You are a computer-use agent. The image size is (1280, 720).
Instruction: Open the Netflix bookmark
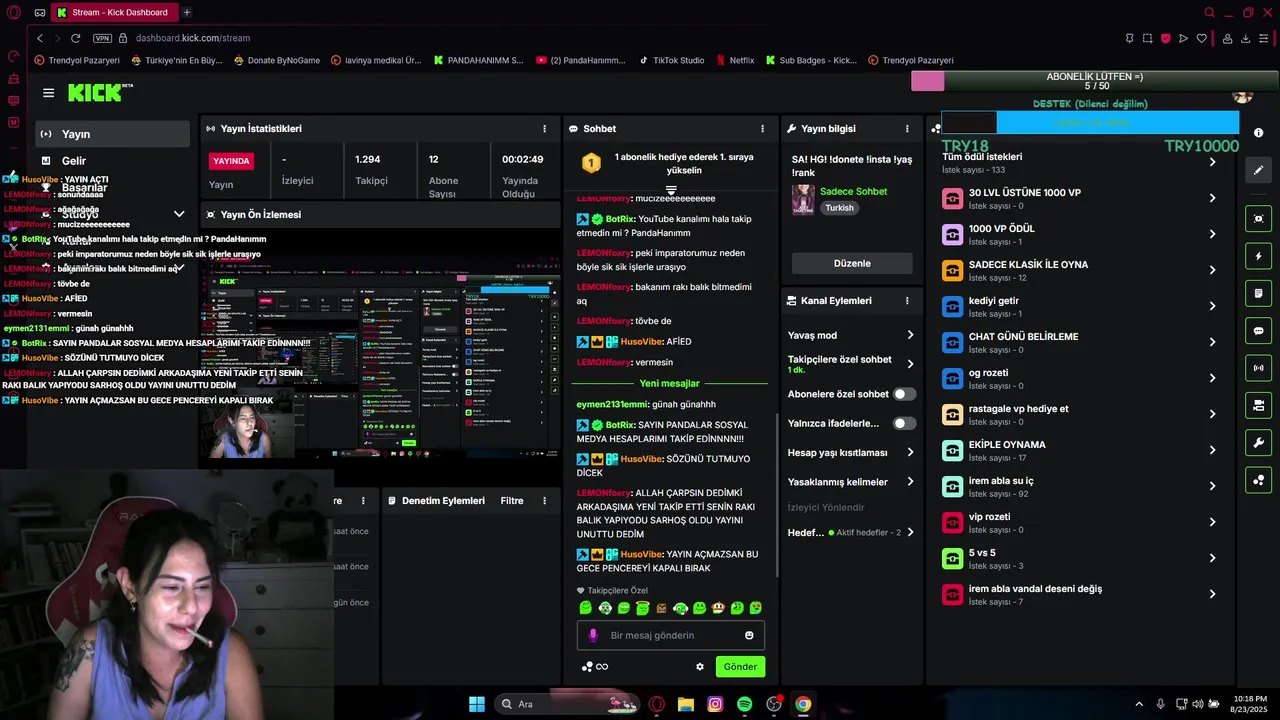[735, 60]
